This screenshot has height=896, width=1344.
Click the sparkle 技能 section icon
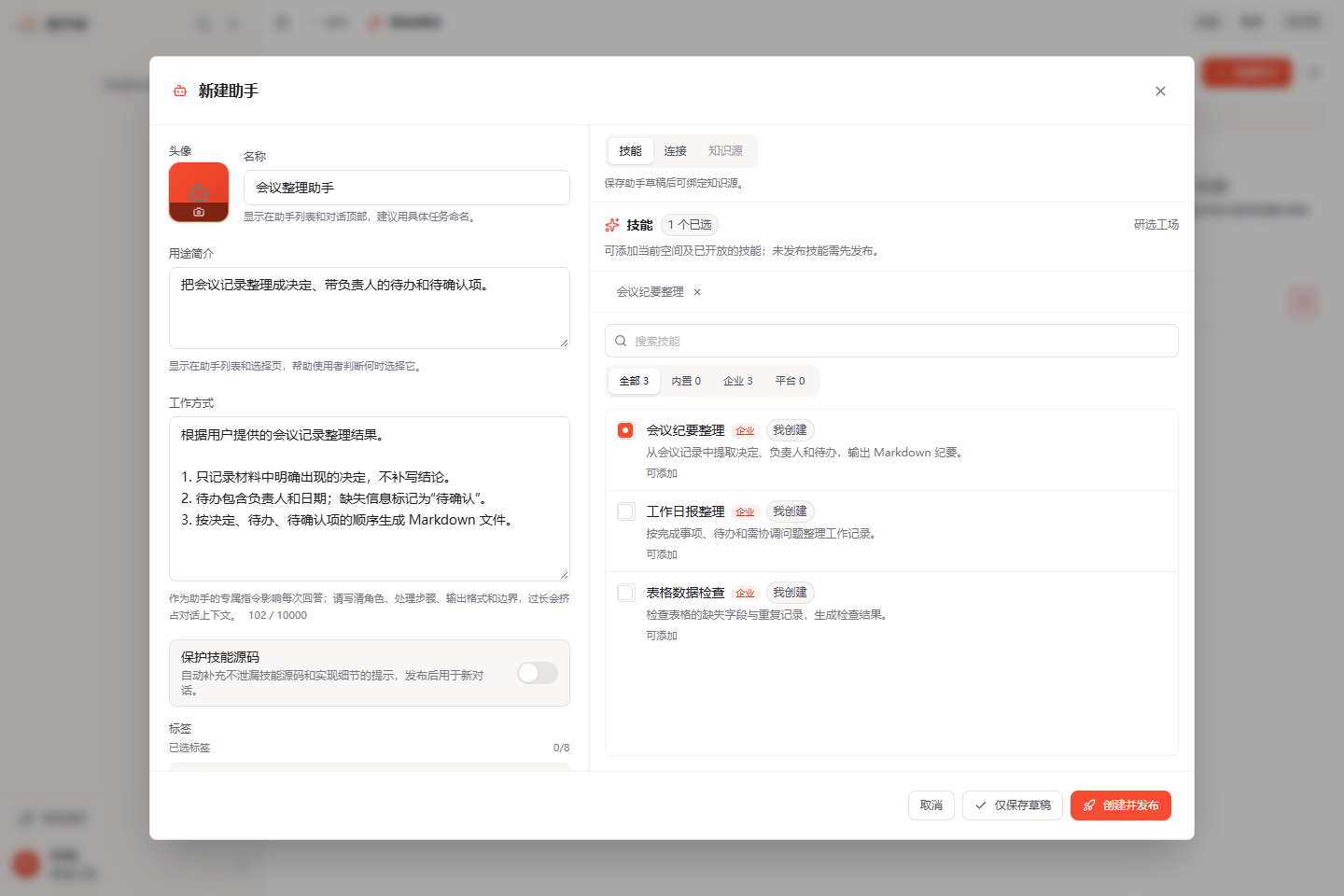tap(612, 225)
